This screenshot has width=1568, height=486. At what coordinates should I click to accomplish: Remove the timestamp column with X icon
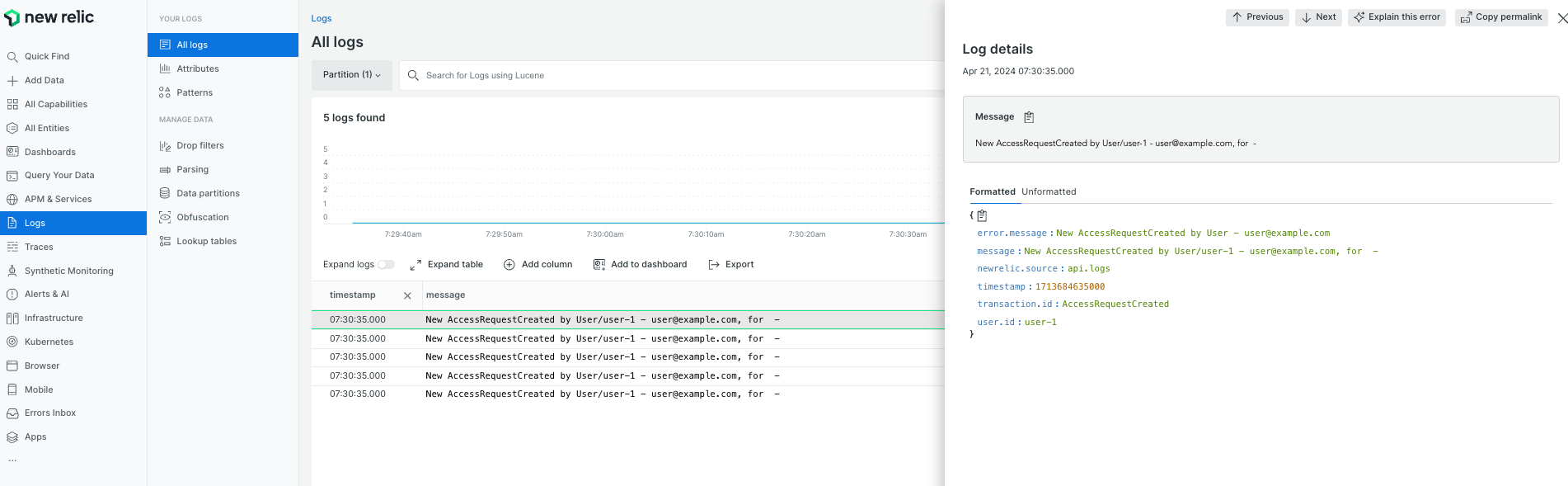click(x=407, y=295)
